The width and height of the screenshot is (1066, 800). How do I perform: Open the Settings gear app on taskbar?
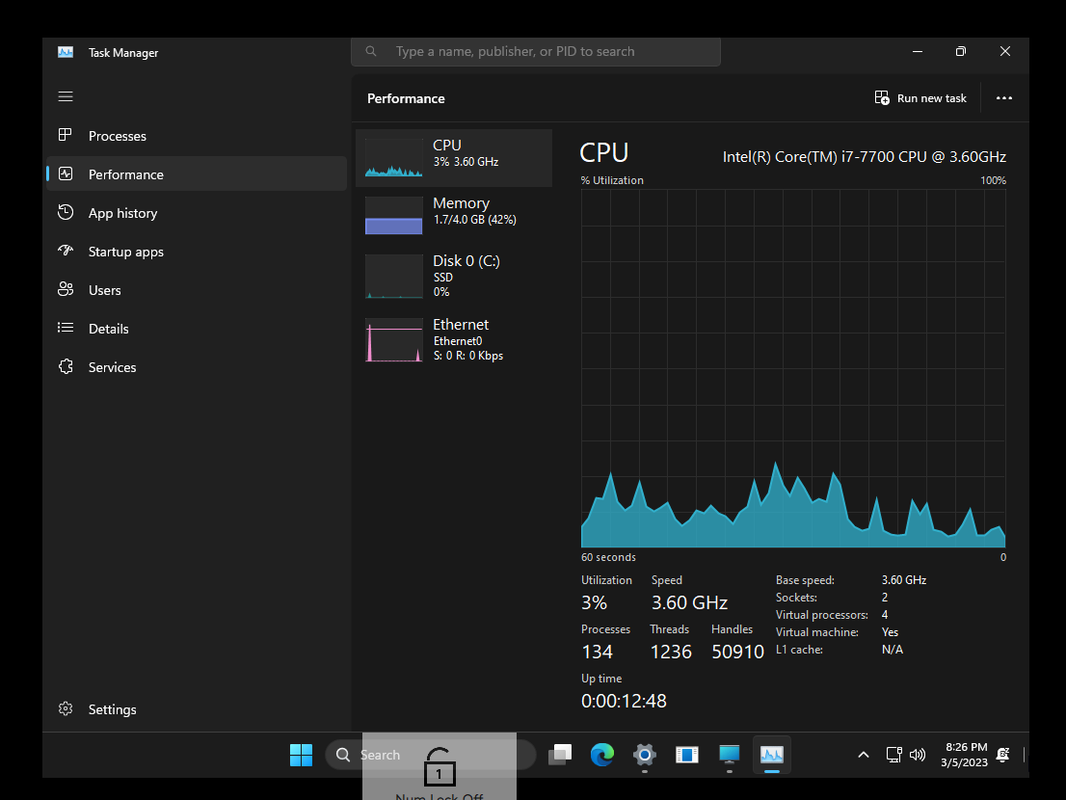point(644,755)
